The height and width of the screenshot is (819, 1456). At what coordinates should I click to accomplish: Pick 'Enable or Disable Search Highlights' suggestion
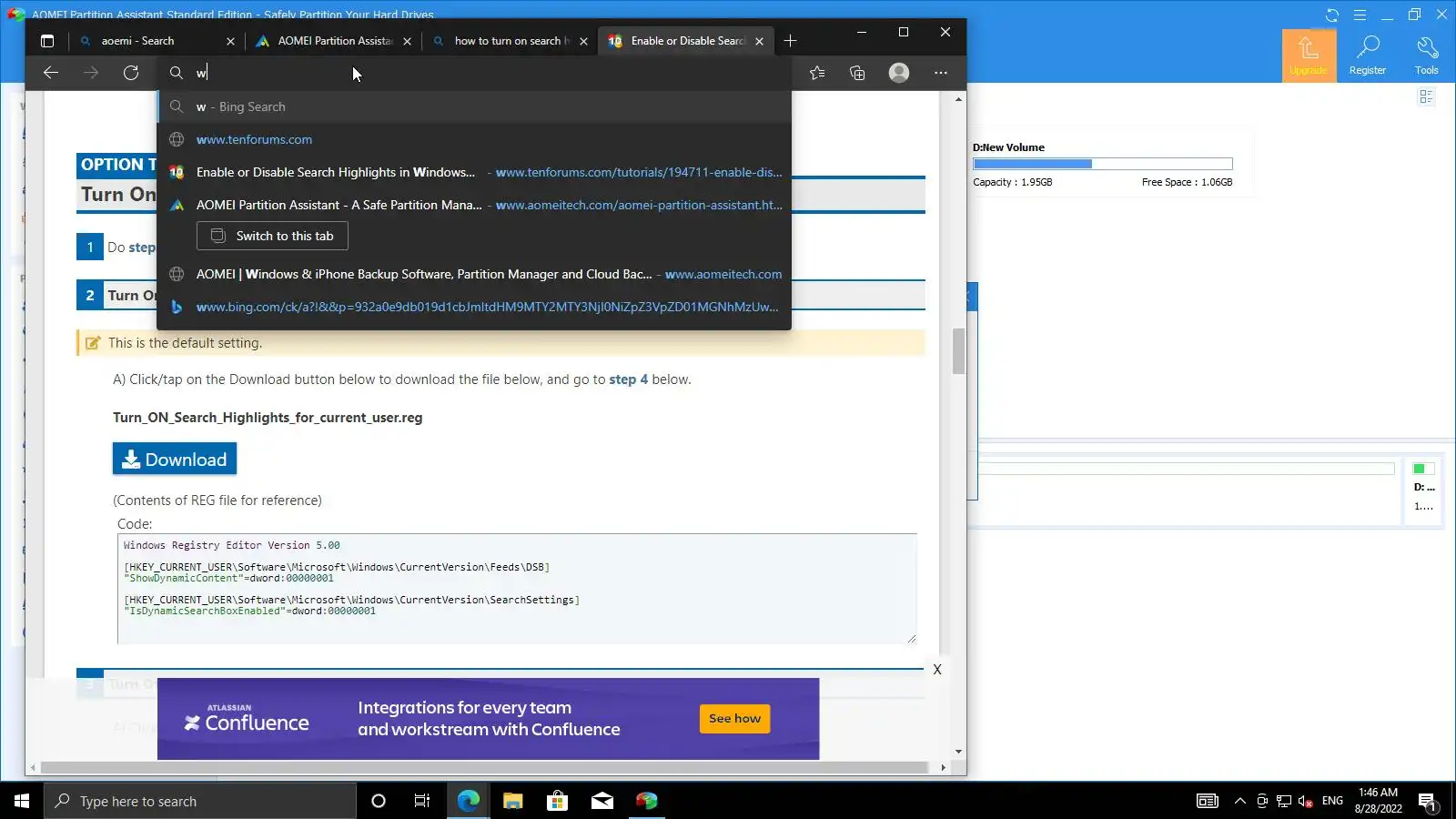pos(474,172)
